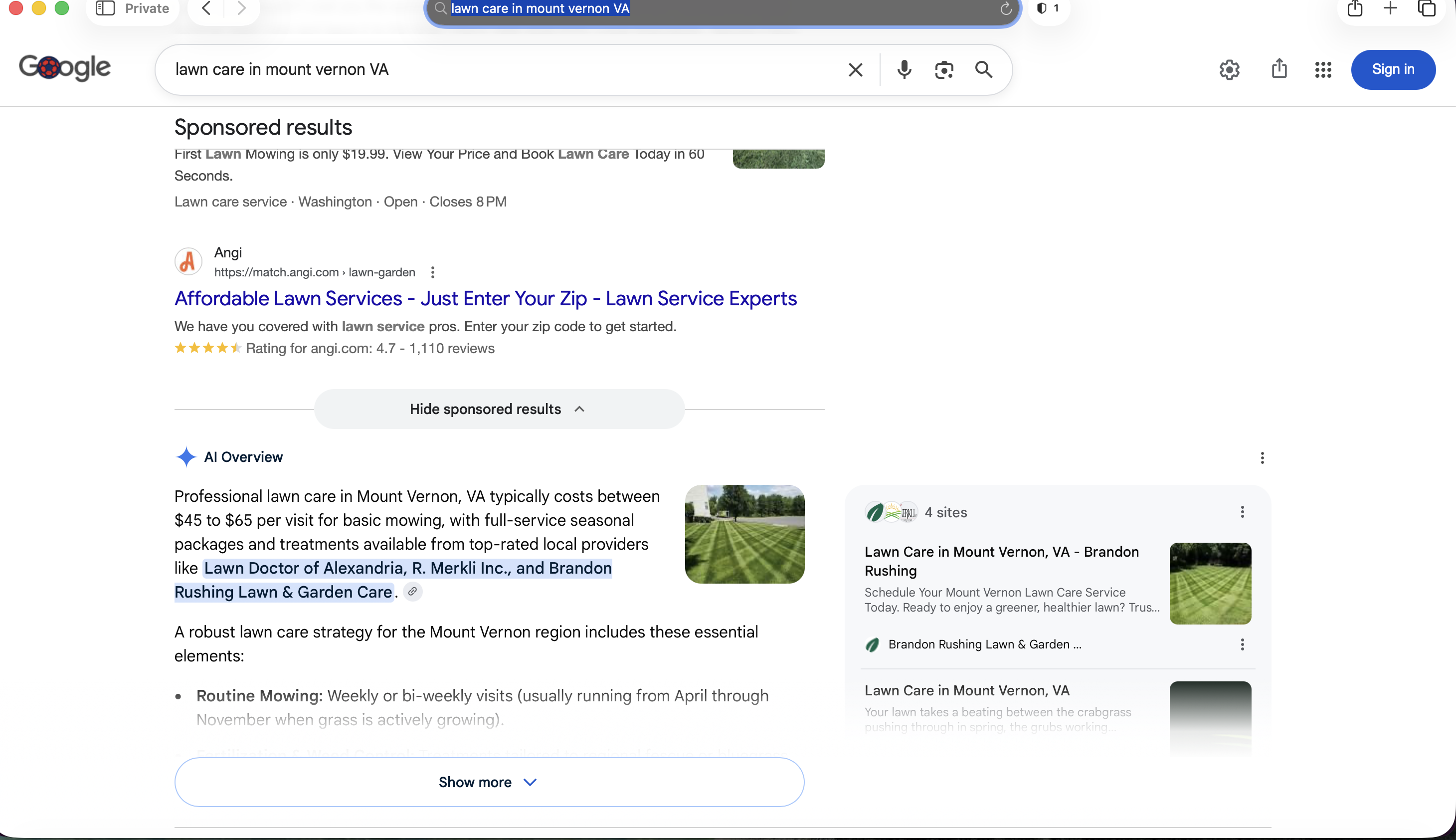Click the Brandon Rushing Lawn & Garden leaf favicon
Image resolution: width=1456 pixels, height=840 pixels.
(x=873, y=644)
